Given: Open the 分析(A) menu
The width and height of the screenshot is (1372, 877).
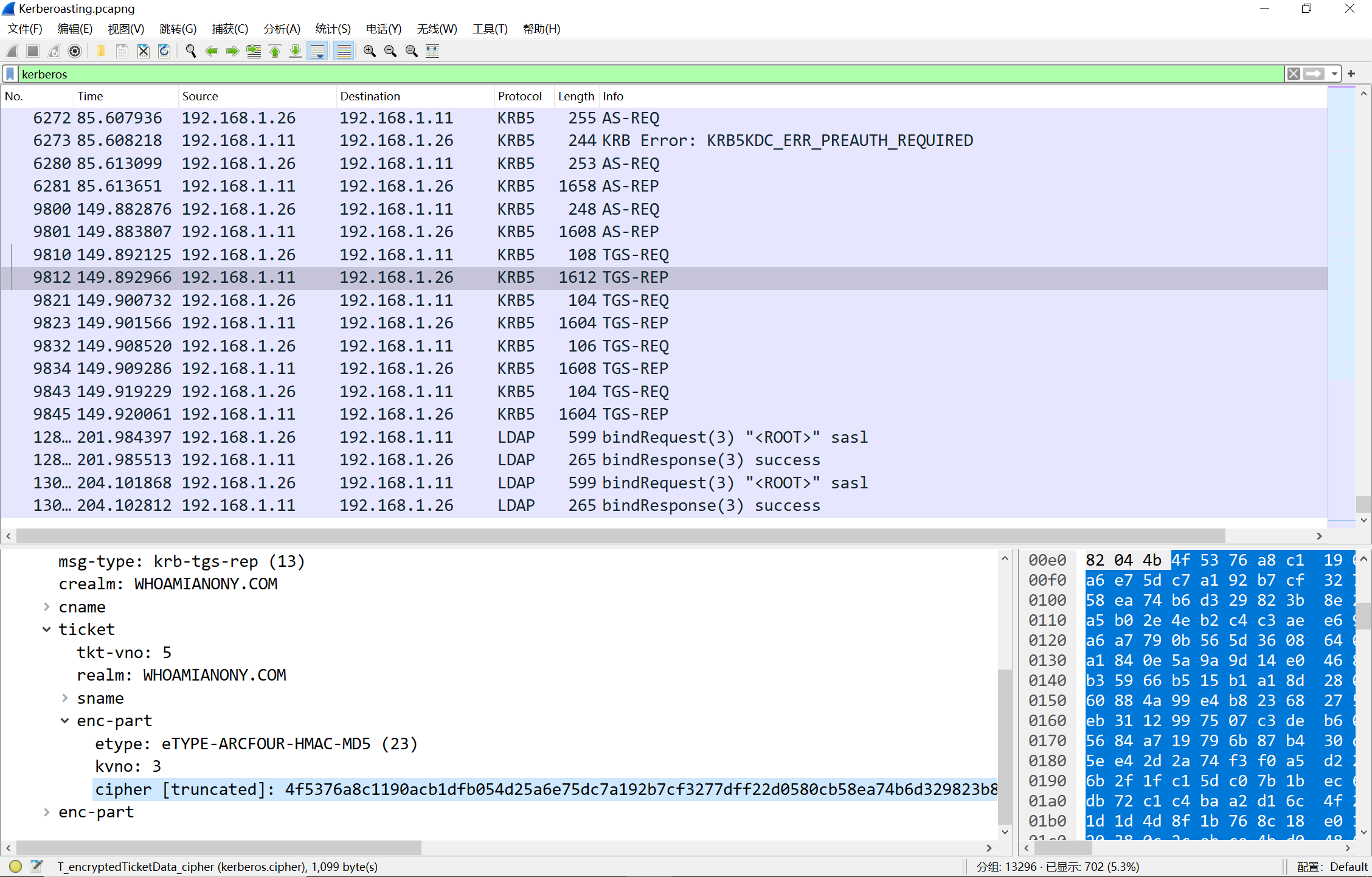Looking at the screenshot, I should pyautogui.click(x=282, y=29).
